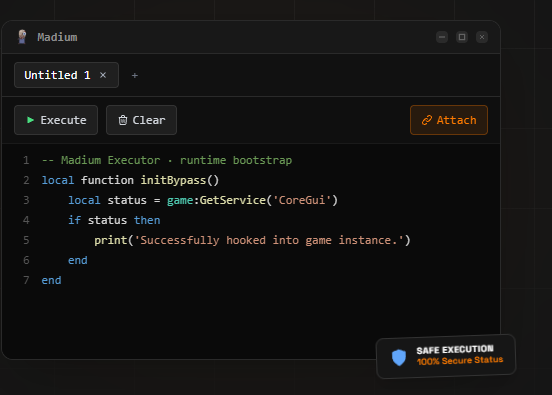The height and width of the screenshot is (395, 552).
Task: Maximize the Madium window
Action: pyautogui.click(x=462, y=37)
